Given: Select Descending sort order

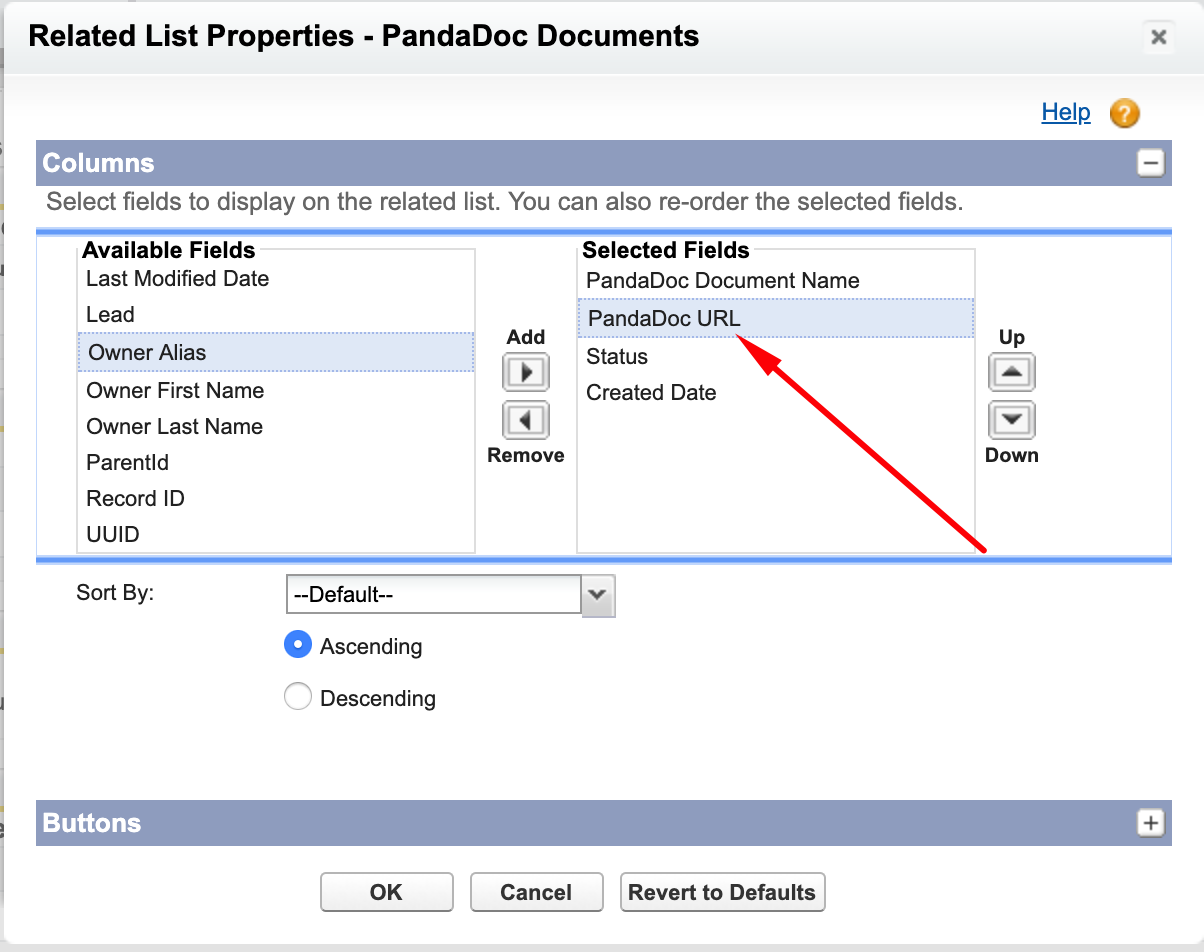Looking at the screenshot, I should pyautogui.click(x=298, y=697).
